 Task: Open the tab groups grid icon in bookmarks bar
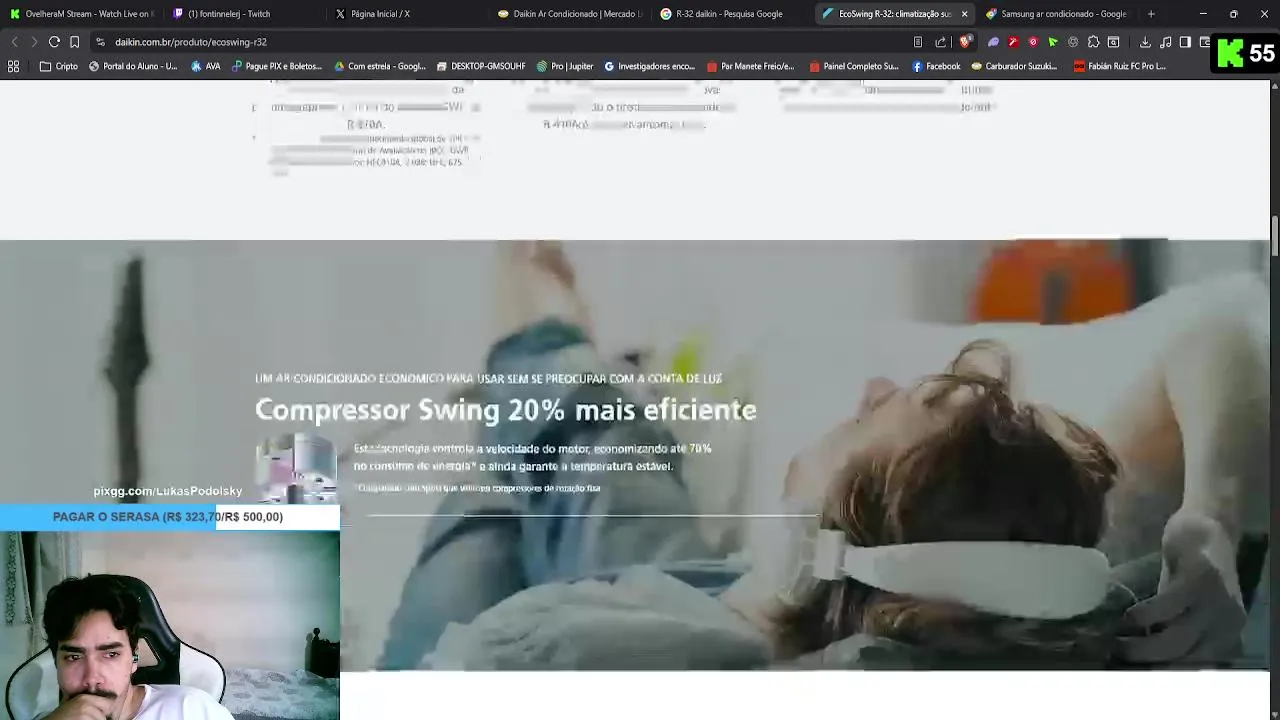pyautogui.click(x=14, y=66)
